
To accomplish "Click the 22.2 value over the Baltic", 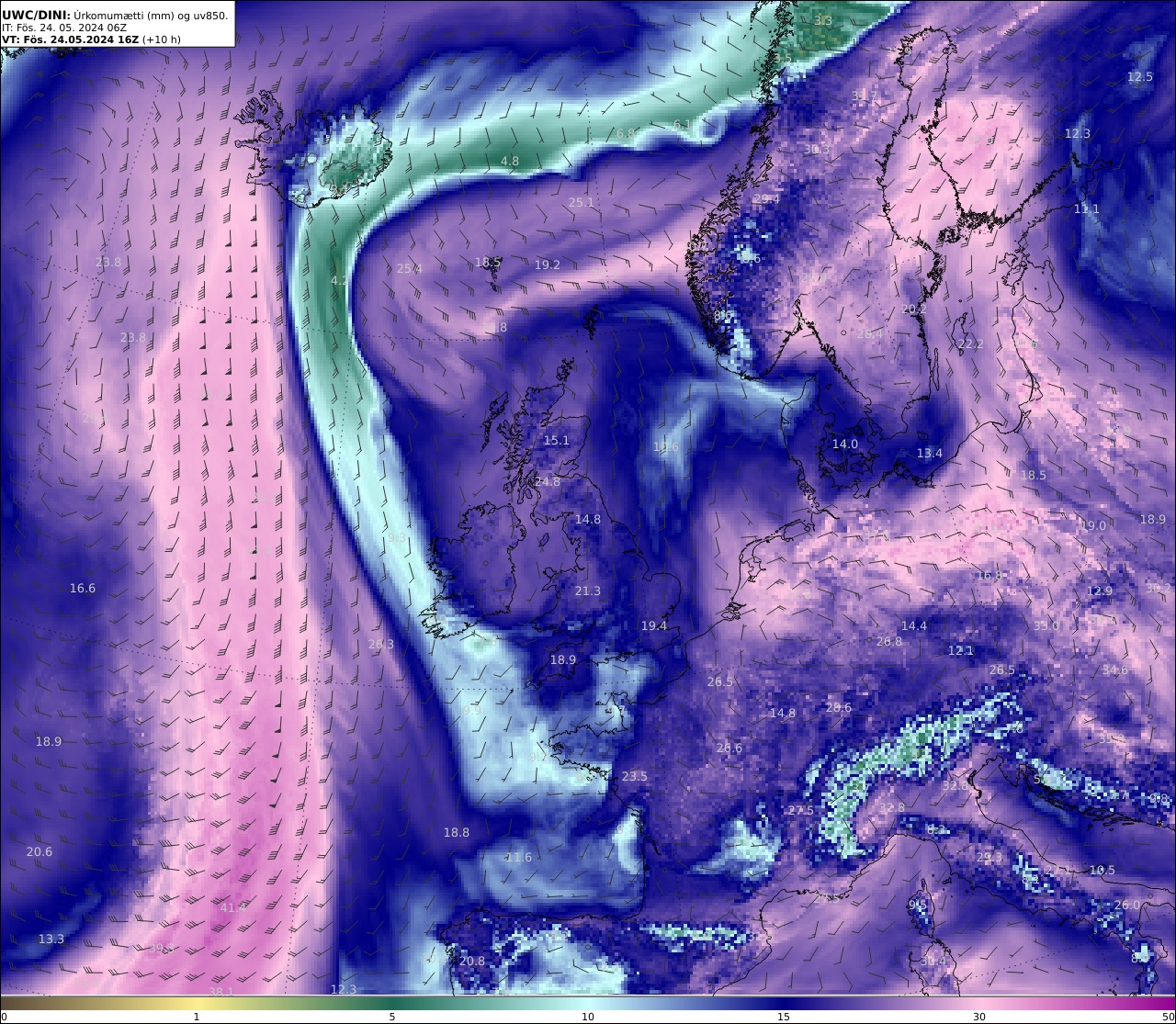I will tap(971, 345).
